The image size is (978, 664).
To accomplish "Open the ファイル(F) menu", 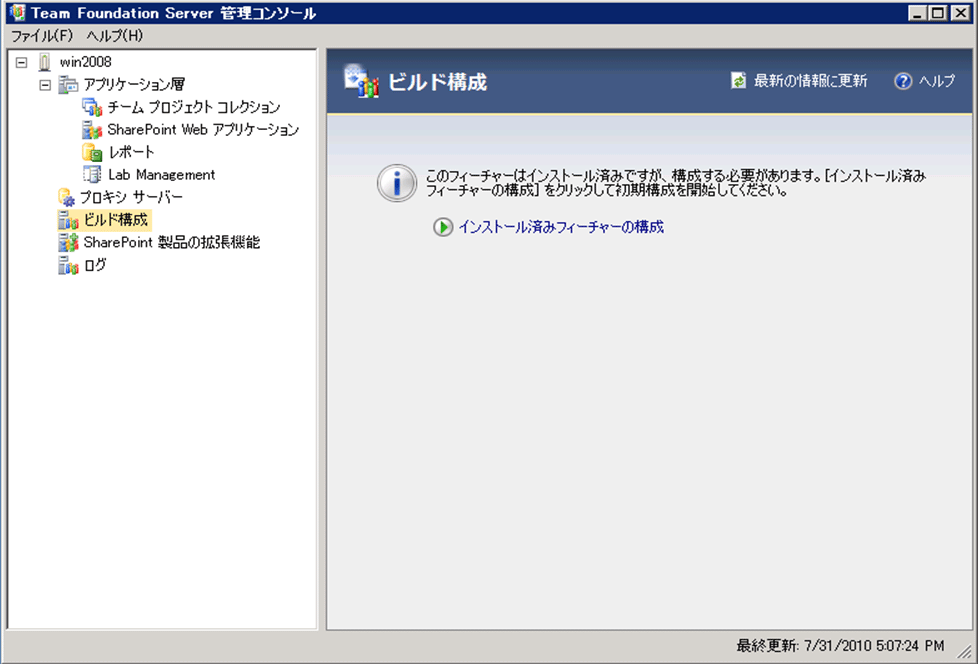I will [x=42, y=36].
